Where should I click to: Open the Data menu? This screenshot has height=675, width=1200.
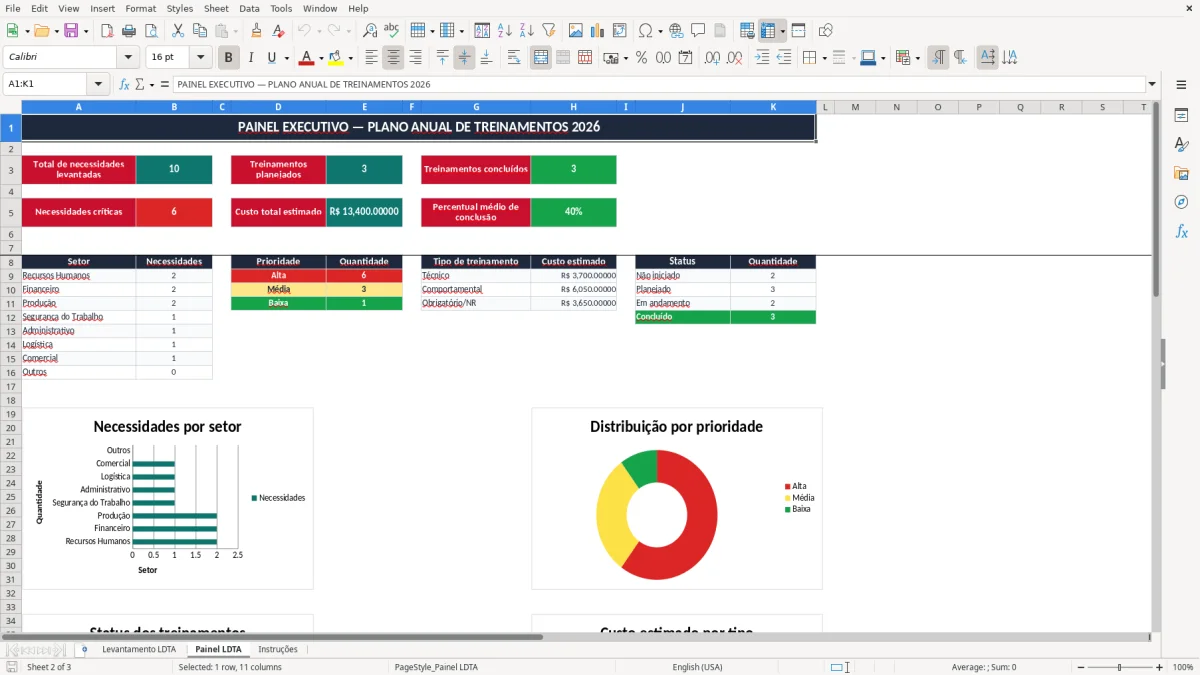pos(249,8)
